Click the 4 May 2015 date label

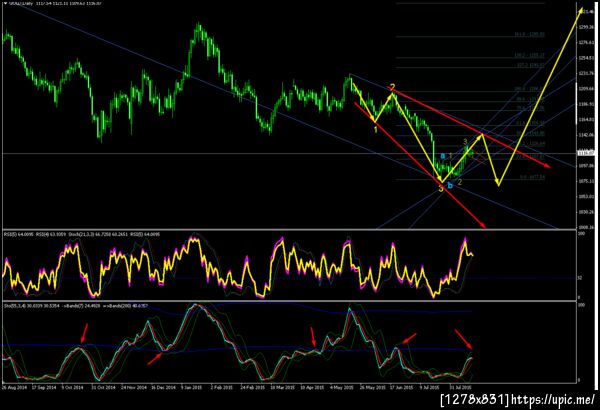pyautogui.click(x=341, y=387)
